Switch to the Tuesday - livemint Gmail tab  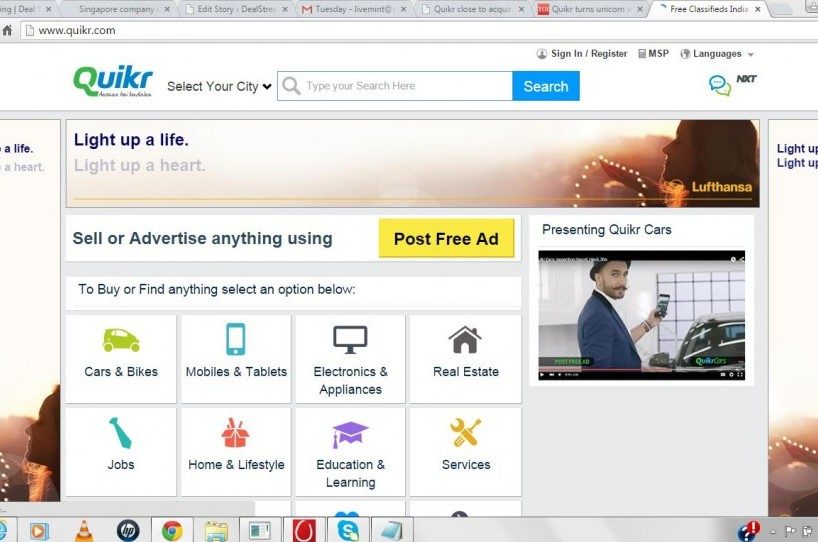[354, 9]
